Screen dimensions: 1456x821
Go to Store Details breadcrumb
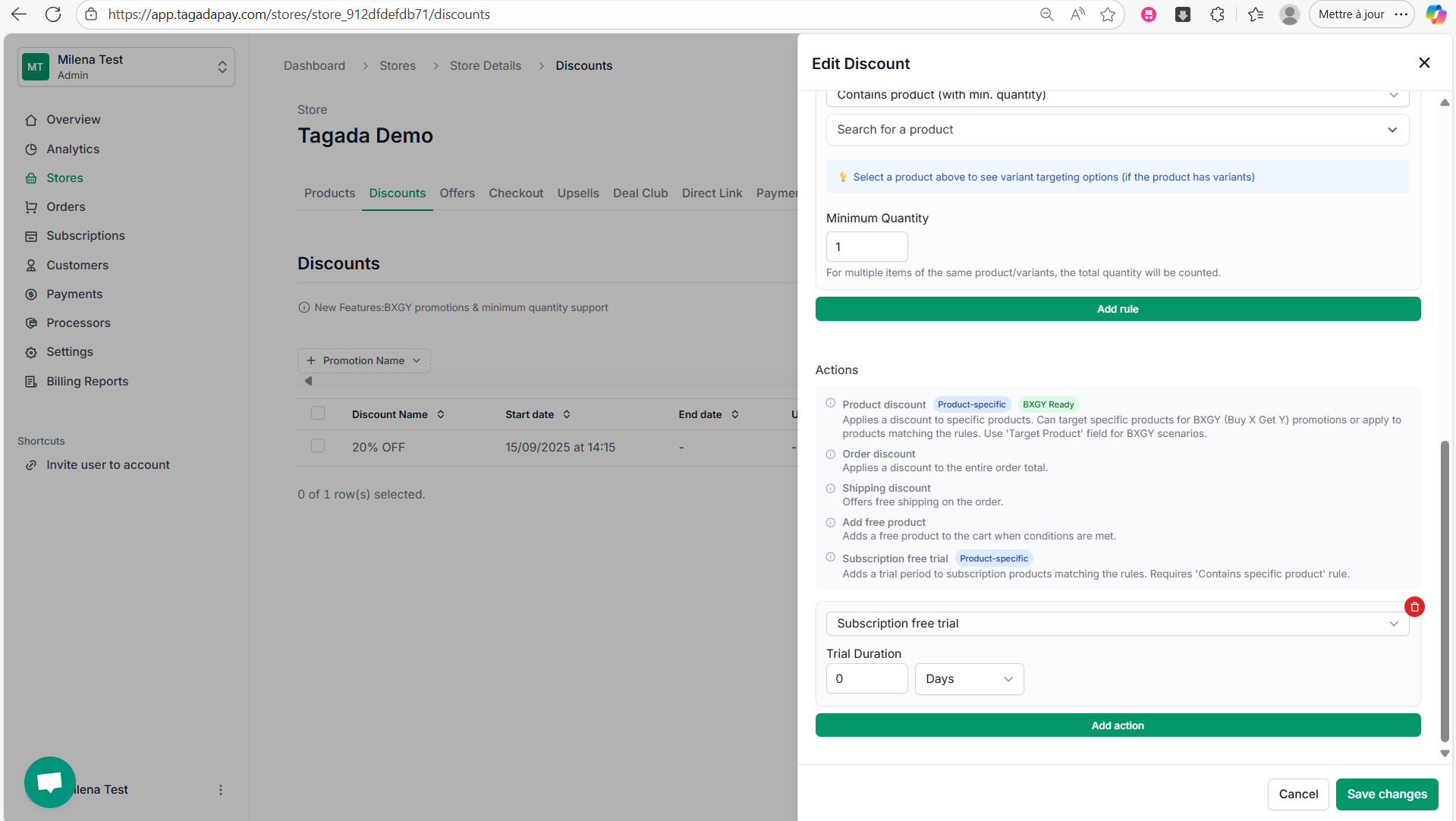(486, 66)
